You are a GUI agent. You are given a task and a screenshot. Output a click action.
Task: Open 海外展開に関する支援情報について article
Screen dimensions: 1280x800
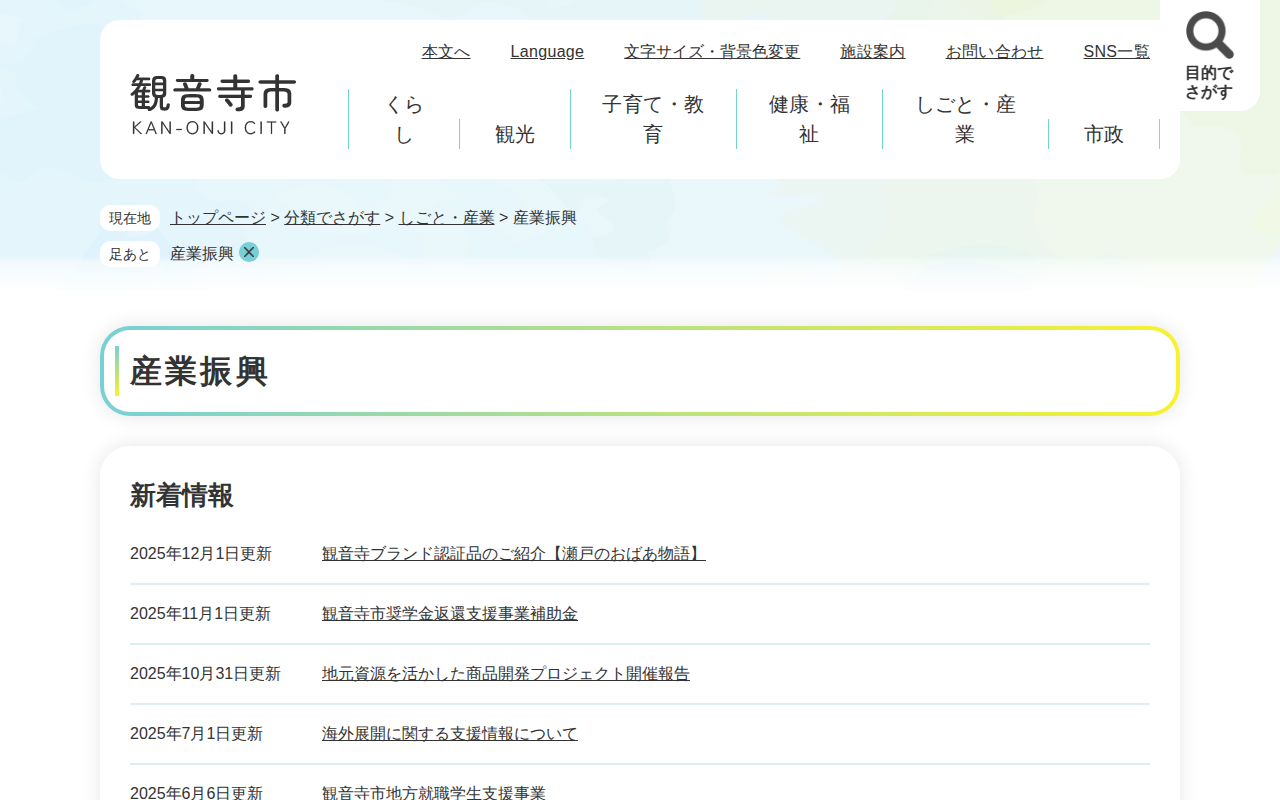click(x=449, y=734)
